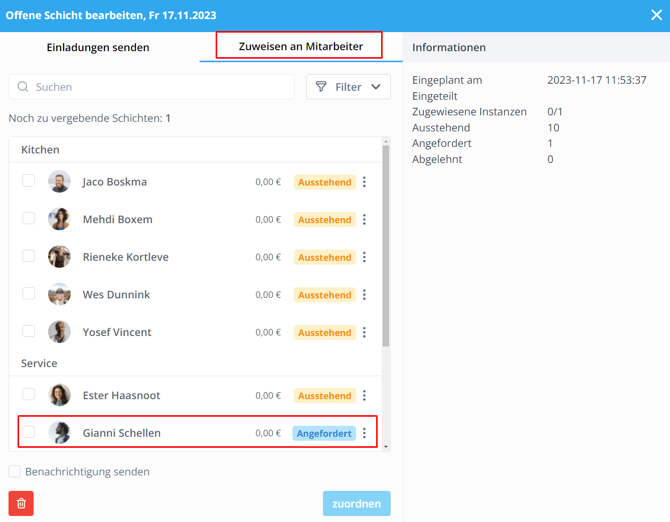Focus the Suchen search field
This screenshot has width=670, height=522.
click(x=160, y=87)
